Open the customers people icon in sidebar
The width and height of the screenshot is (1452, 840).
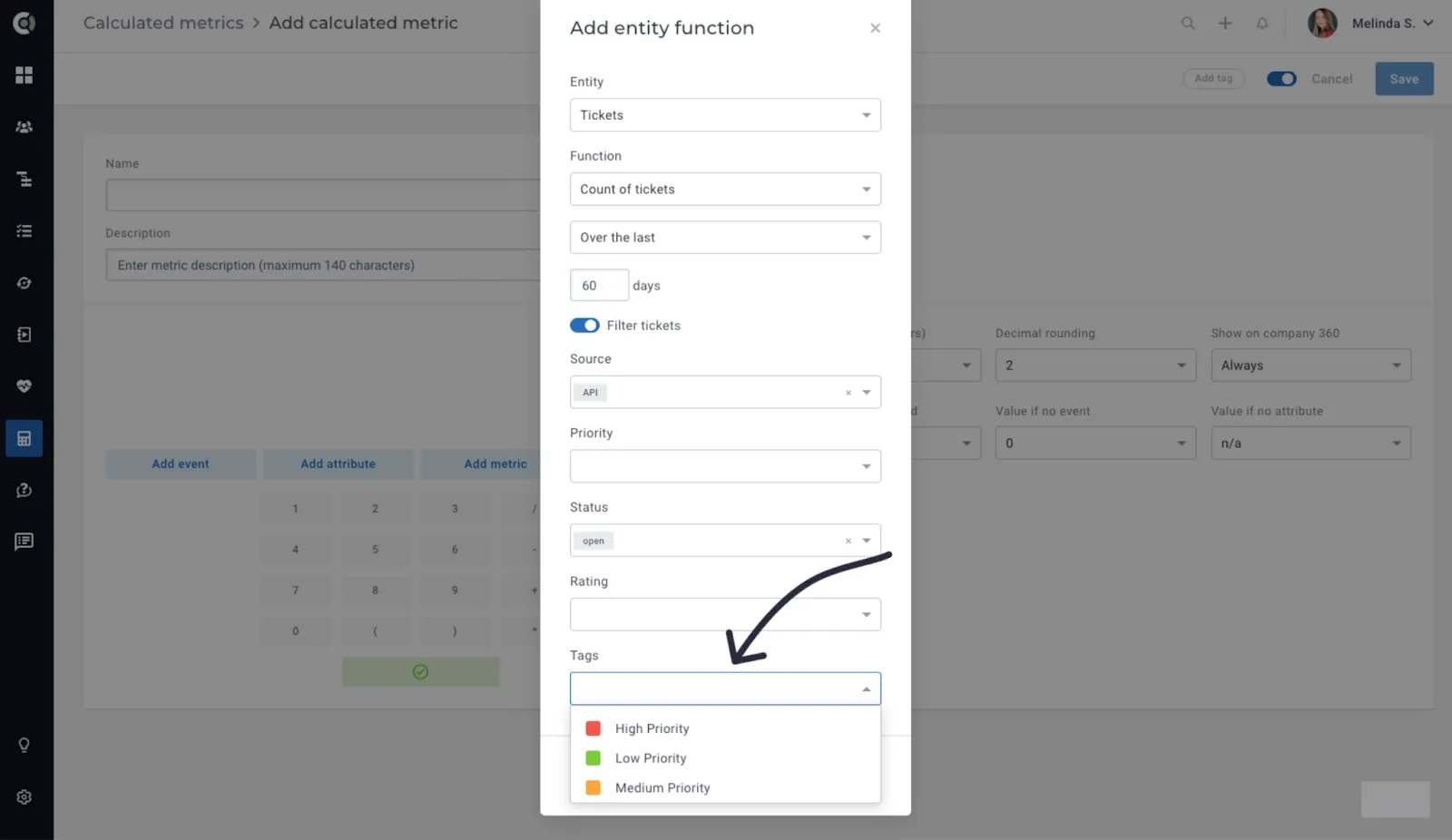(x=25, y=127)
